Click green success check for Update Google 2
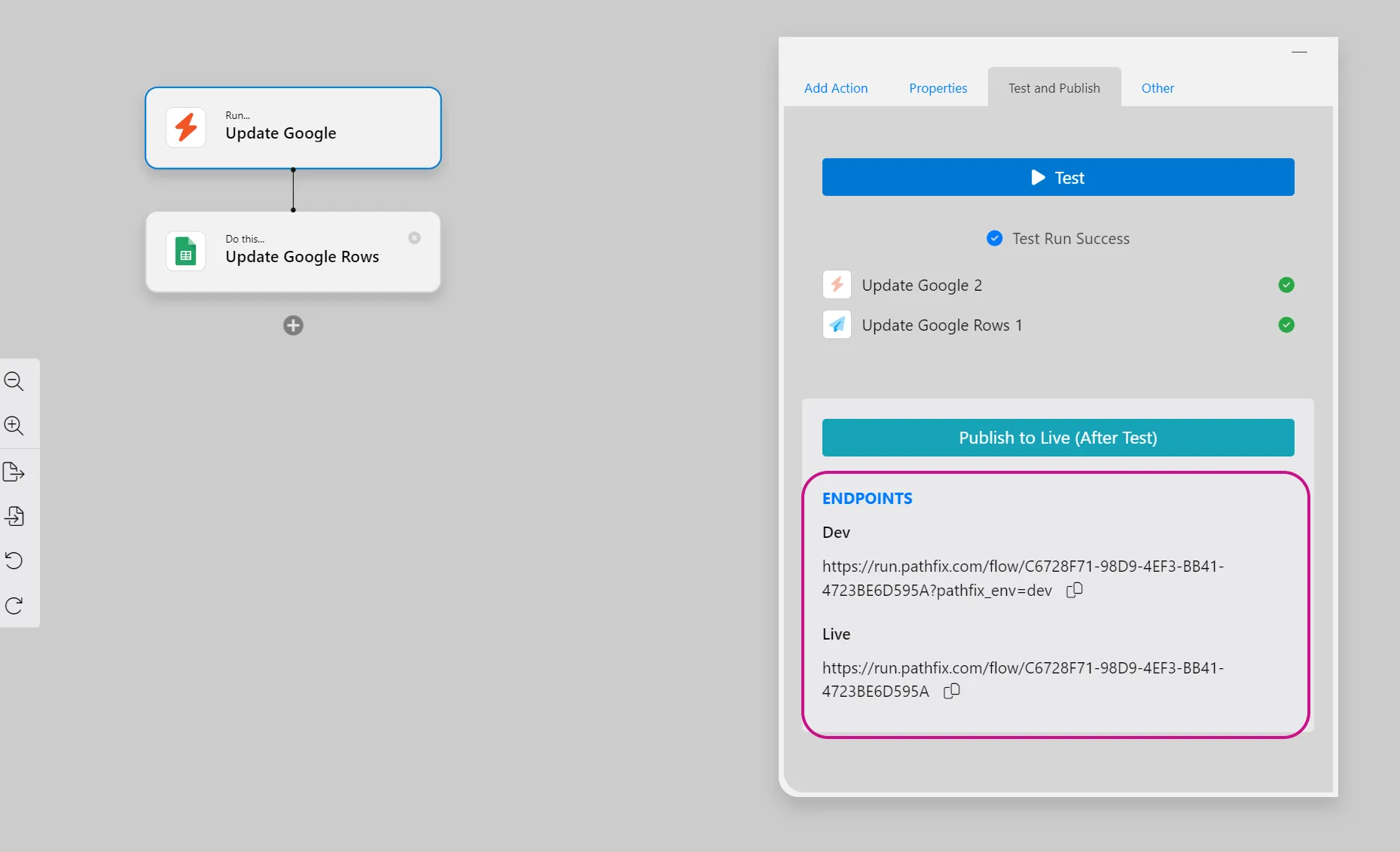 coord(1286,285)
